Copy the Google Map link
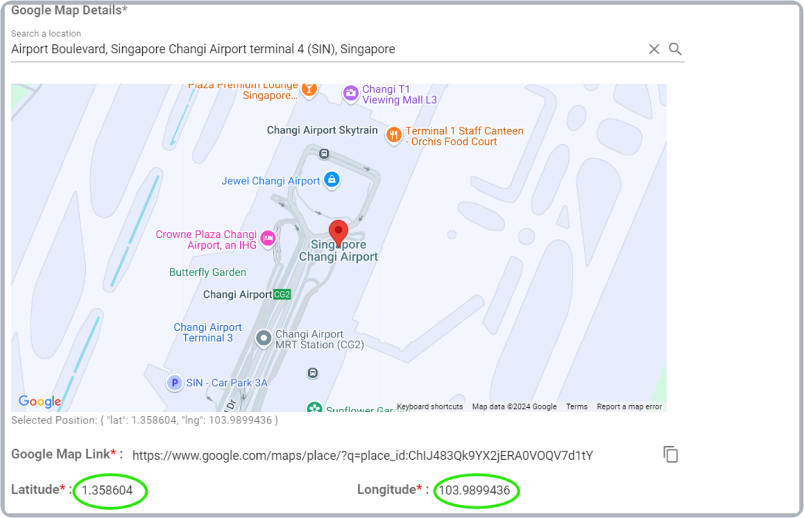This screenshot has height=518, width=804. coord(671,454)
